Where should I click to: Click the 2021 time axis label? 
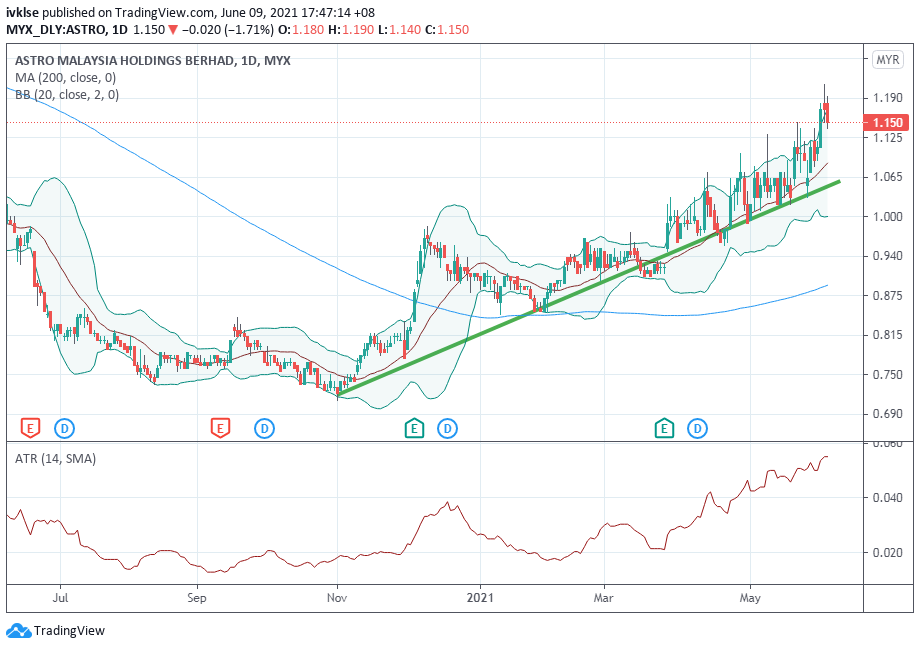click(481, 598)
